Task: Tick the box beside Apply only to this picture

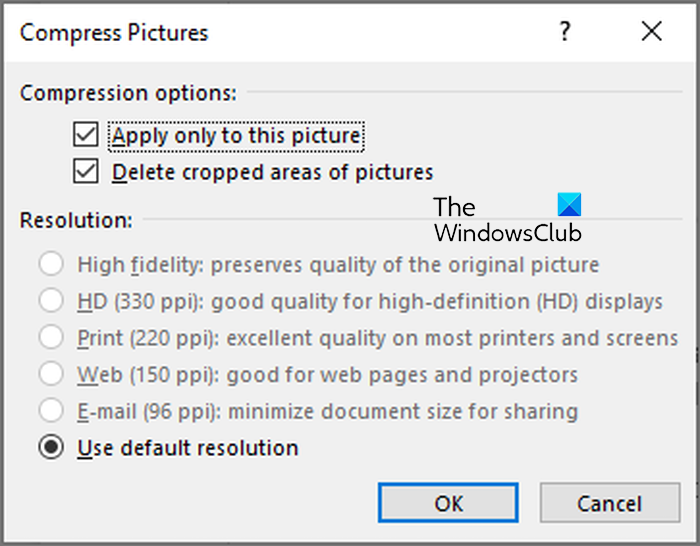Action: [x=86, y=135]
